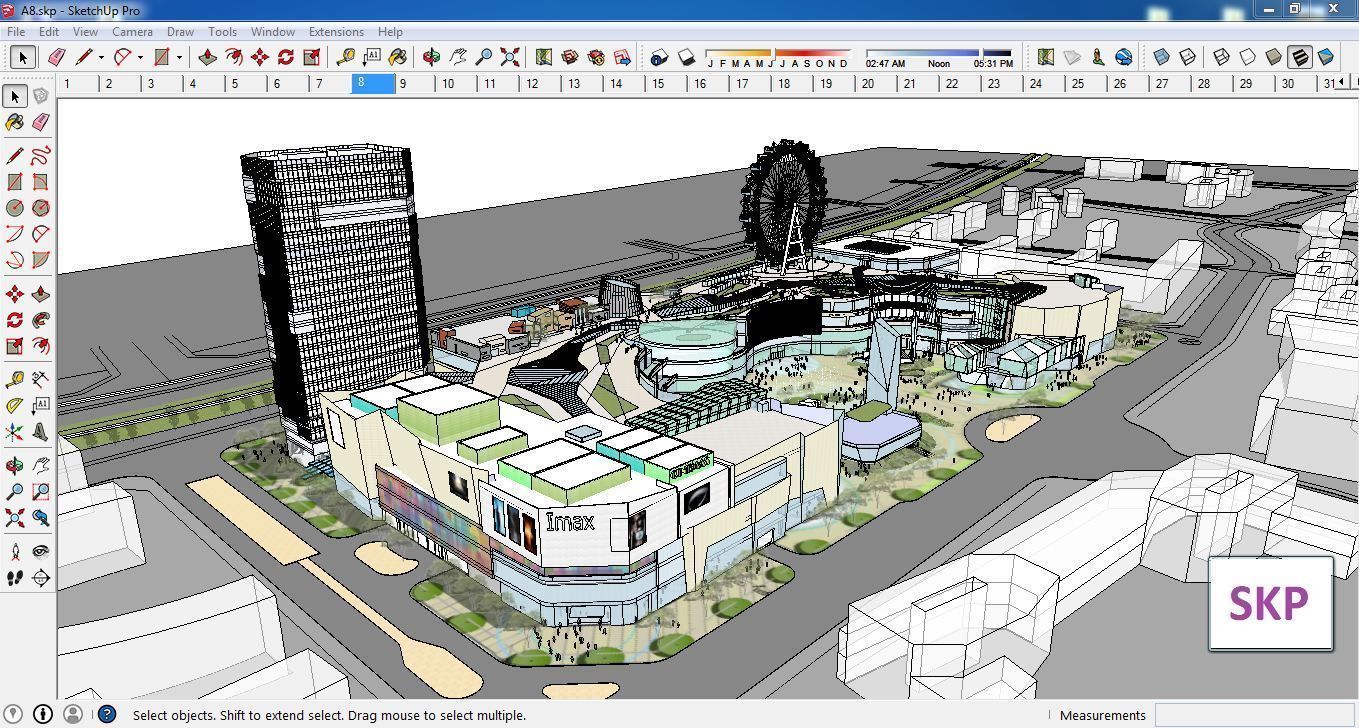Open Add Location map icon after Zoom Extents
This screenshot has width=1359, height=728.
point(543,58)
